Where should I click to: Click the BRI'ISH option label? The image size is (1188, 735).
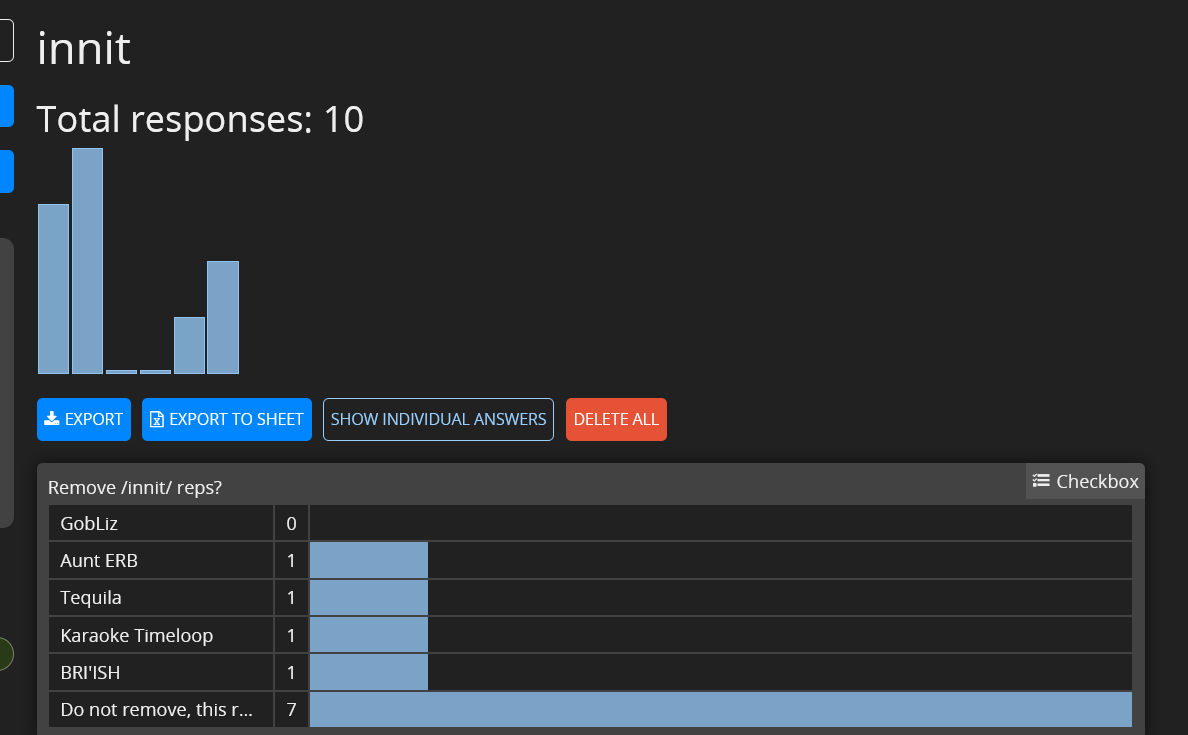pyautogui.click(x=90, y=673)
